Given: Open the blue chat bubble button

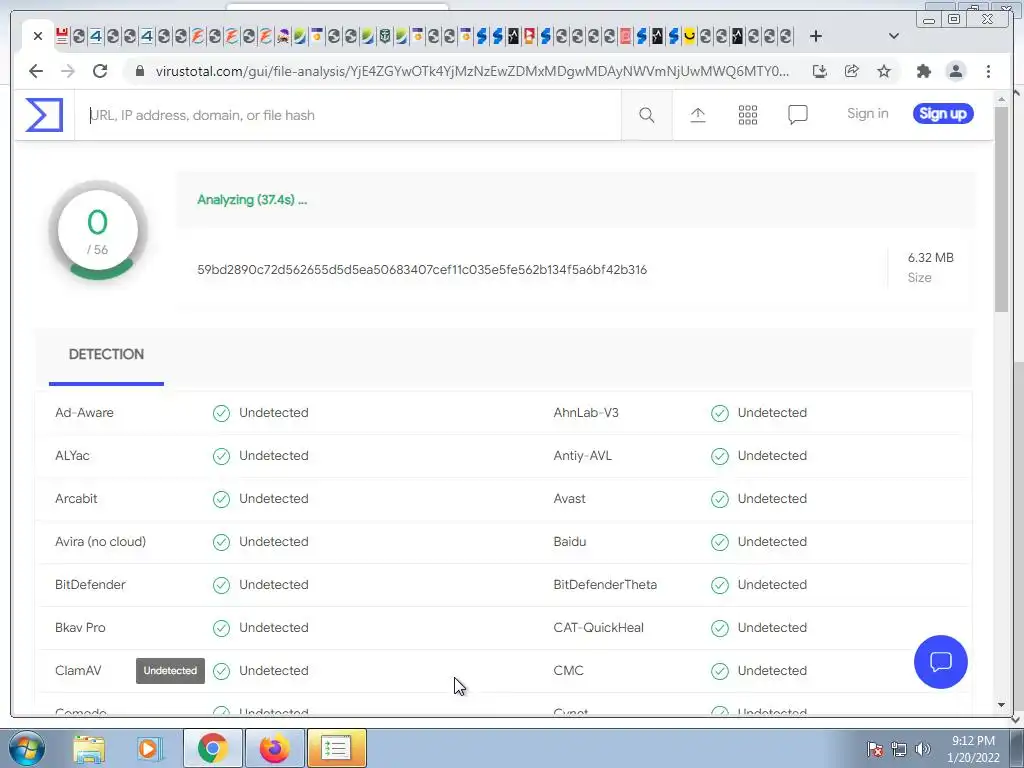Looking at the screenshot, I should point(940,662).
